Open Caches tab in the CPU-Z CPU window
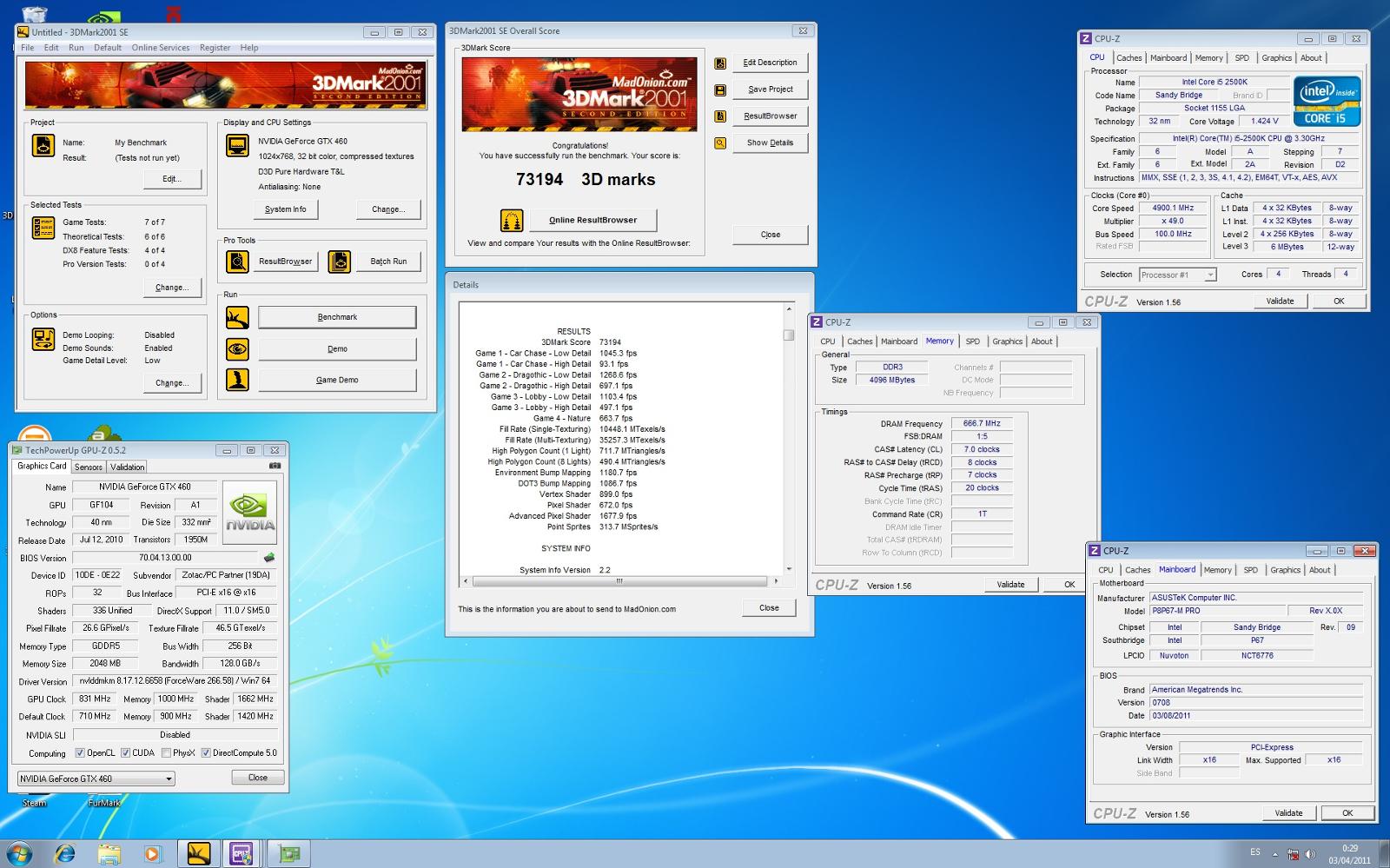This screenshot has height=868, width=1390. click(x=1129, y=58)
